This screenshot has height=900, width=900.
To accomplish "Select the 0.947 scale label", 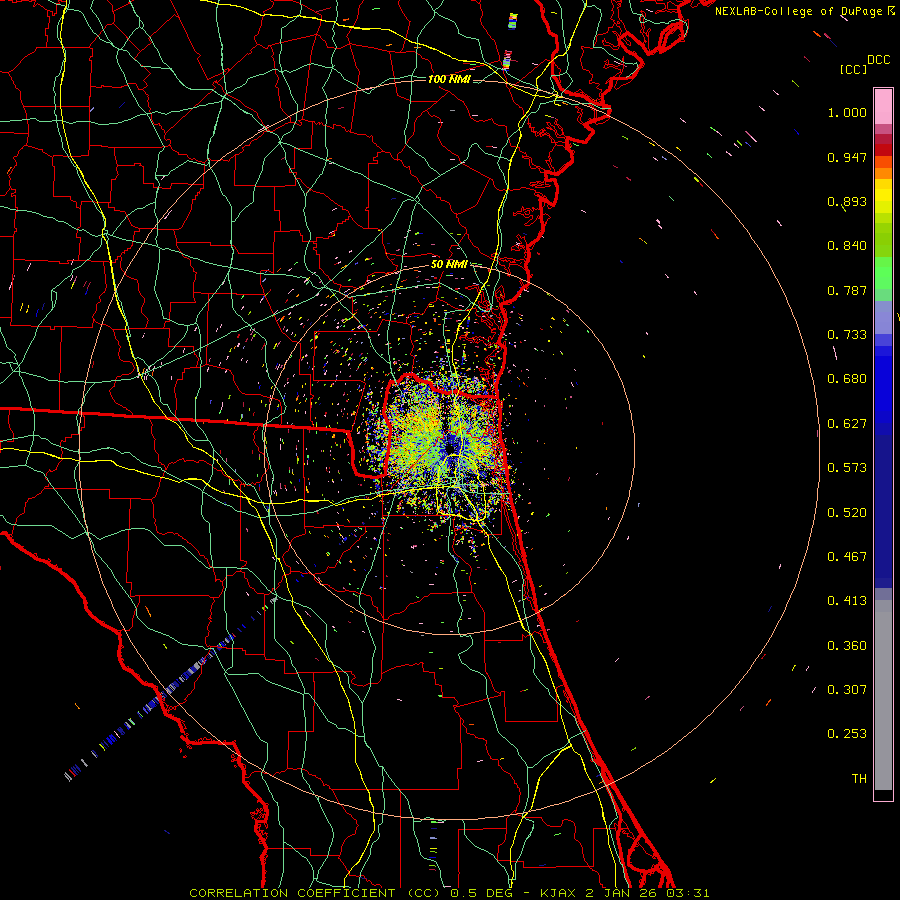I will pos(847,157).
